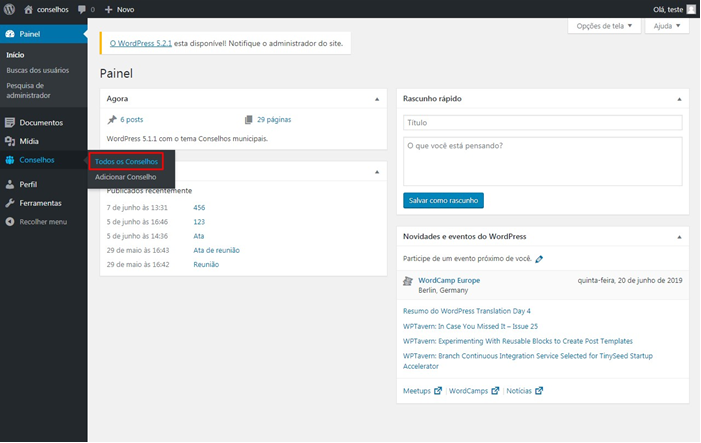The image size is (701, 443).
Task: Click the Novo button in the admin bar
Action: click(x=119, y=9)
